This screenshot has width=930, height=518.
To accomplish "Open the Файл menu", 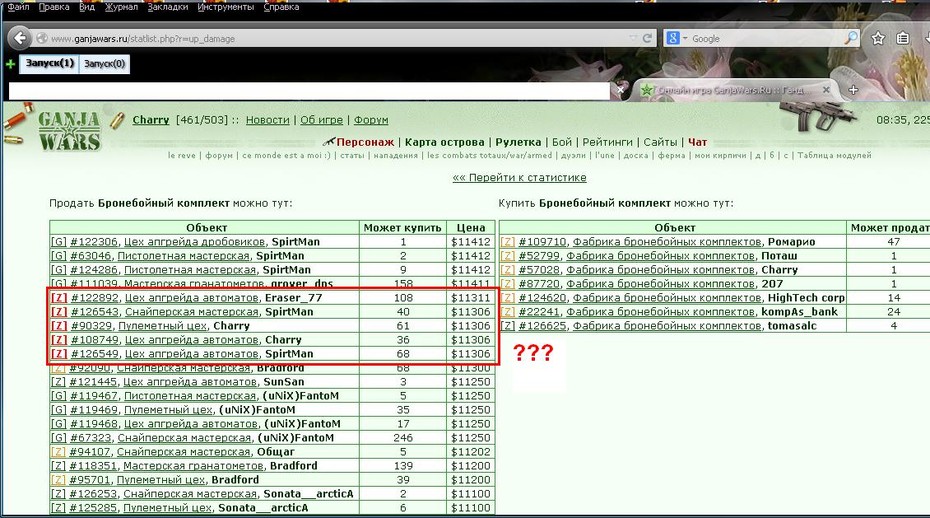I will [x=18, y=7].
